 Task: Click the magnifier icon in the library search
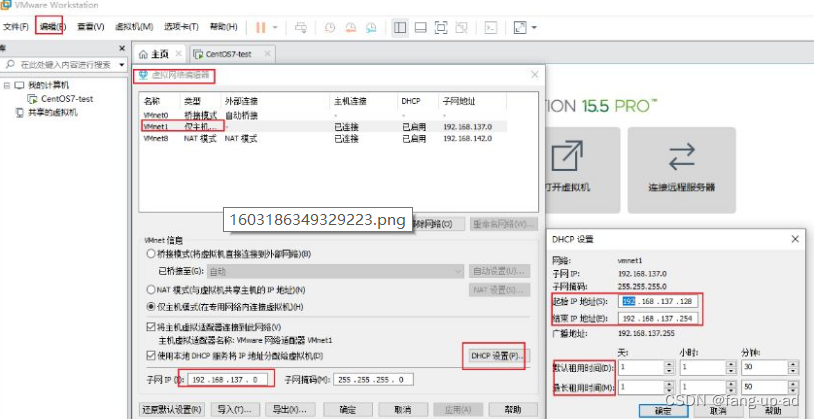10,65
